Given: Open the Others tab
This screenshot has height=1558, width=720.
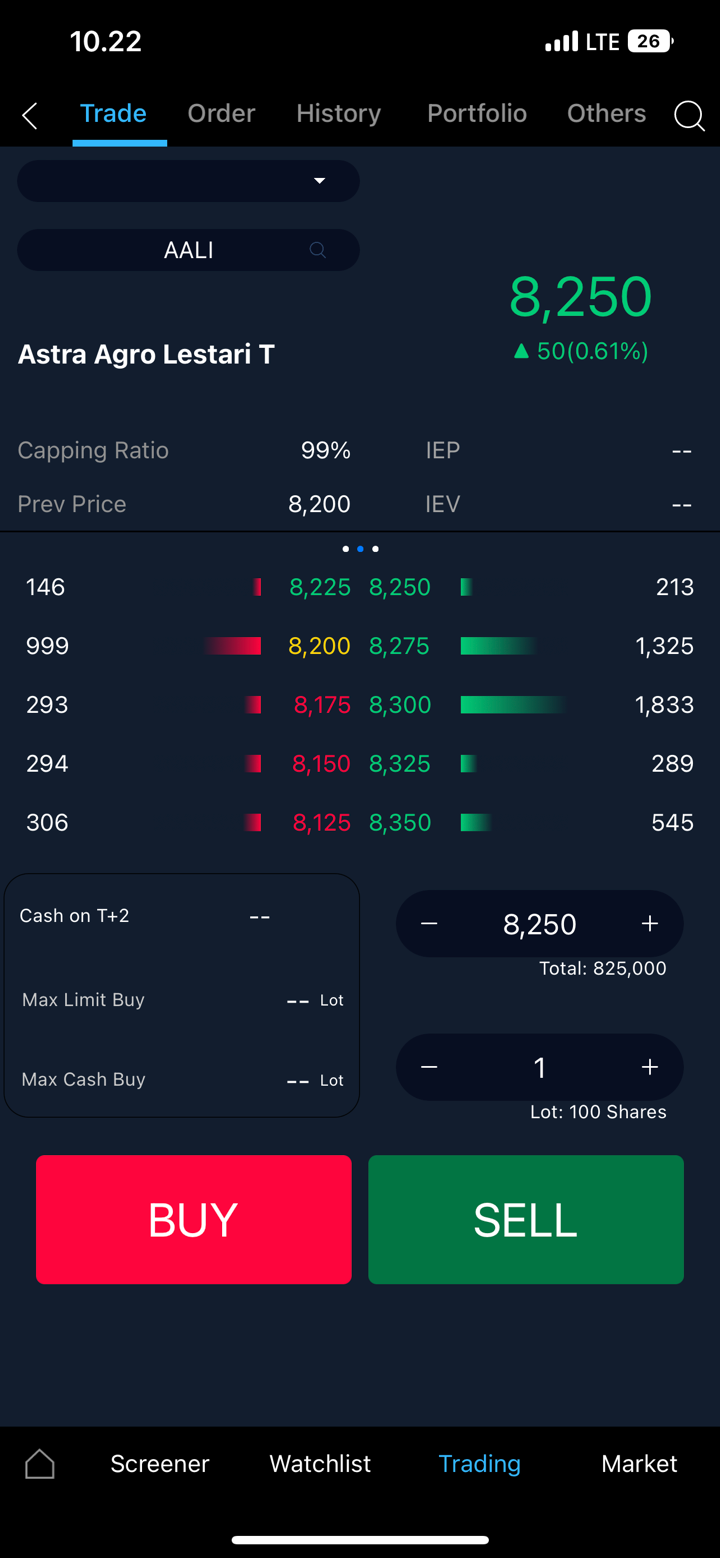Looking at the screenshot, I should click(606, 114).
